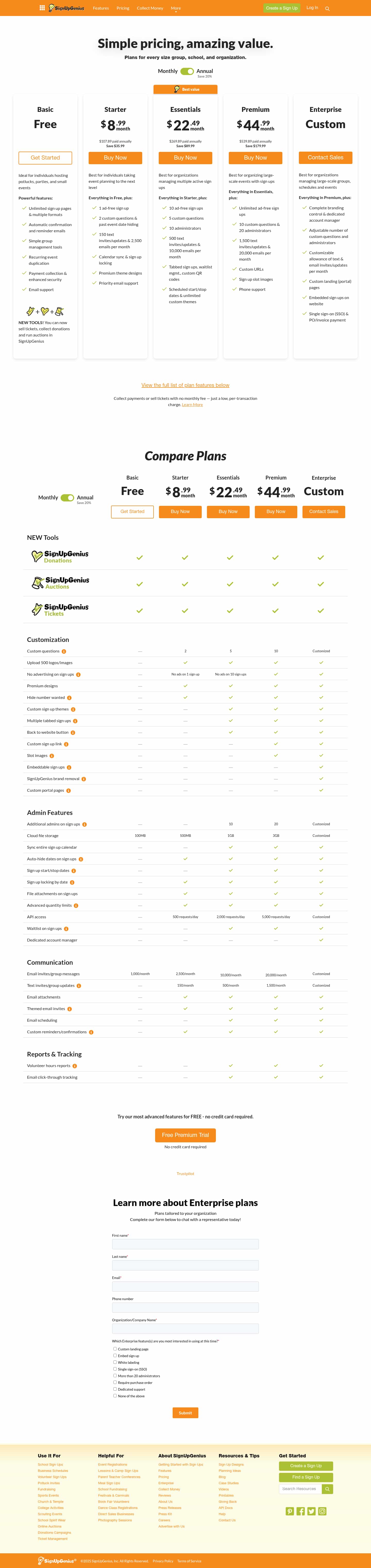
Task: Toggle the Monthly/Annual switch under the headline
Action: click(187, 71)
